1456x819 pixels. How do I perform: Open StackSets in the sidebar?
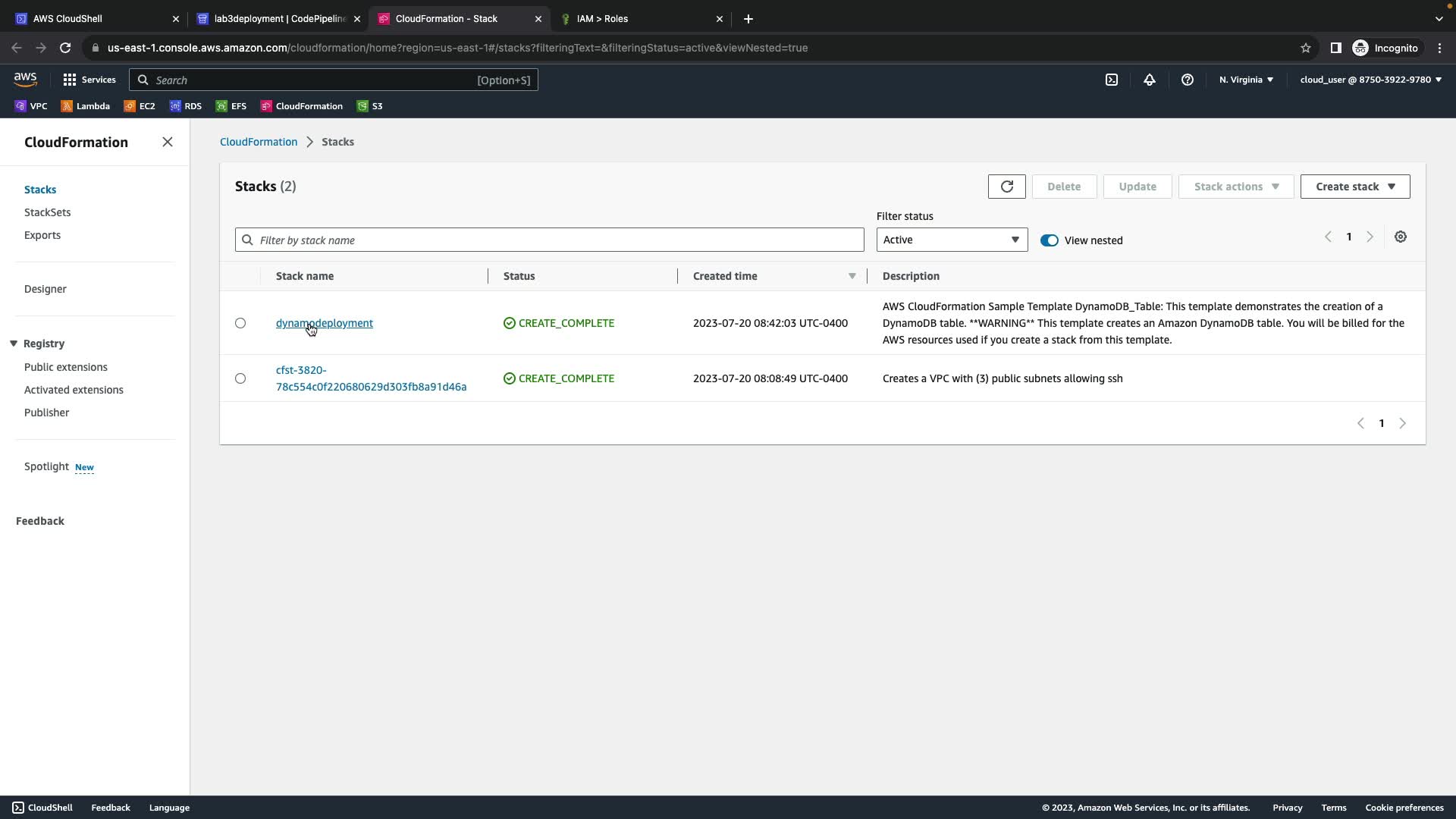47,212
